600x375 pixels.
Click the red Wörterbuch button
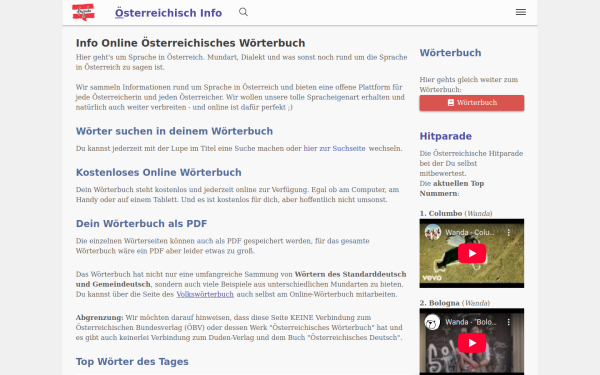pyautogui.click(x=471, y=103)
